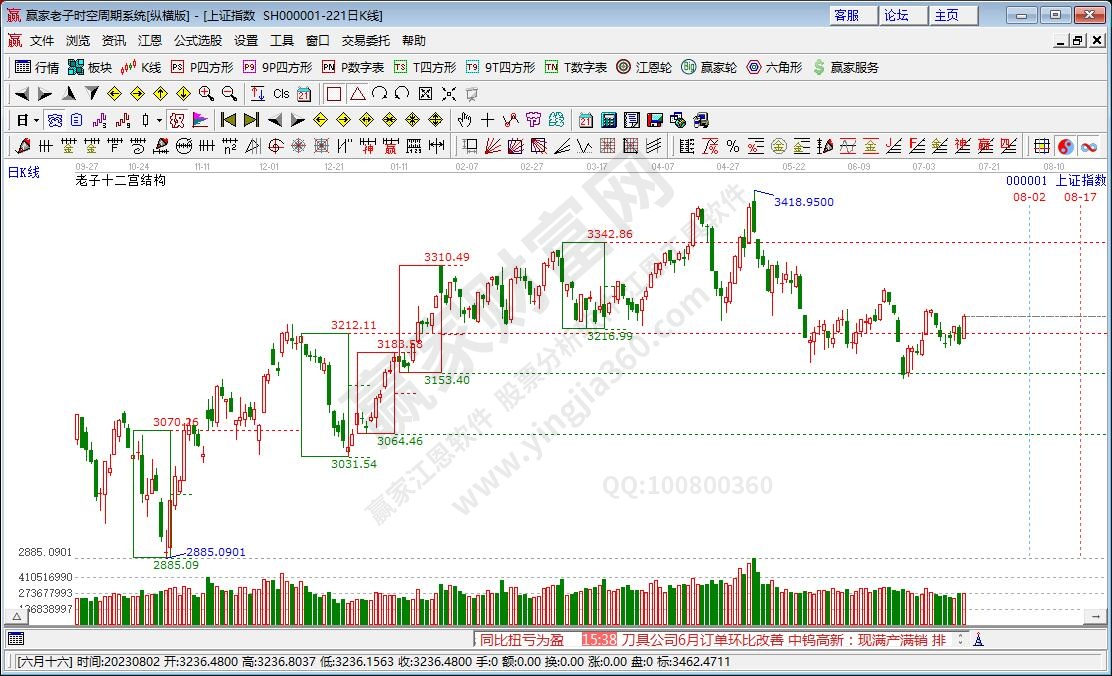Toggle the yin-yang Taiji icon
Image resolution: width=1112 pixels, height=676 pixels.
pos(1065,146)
